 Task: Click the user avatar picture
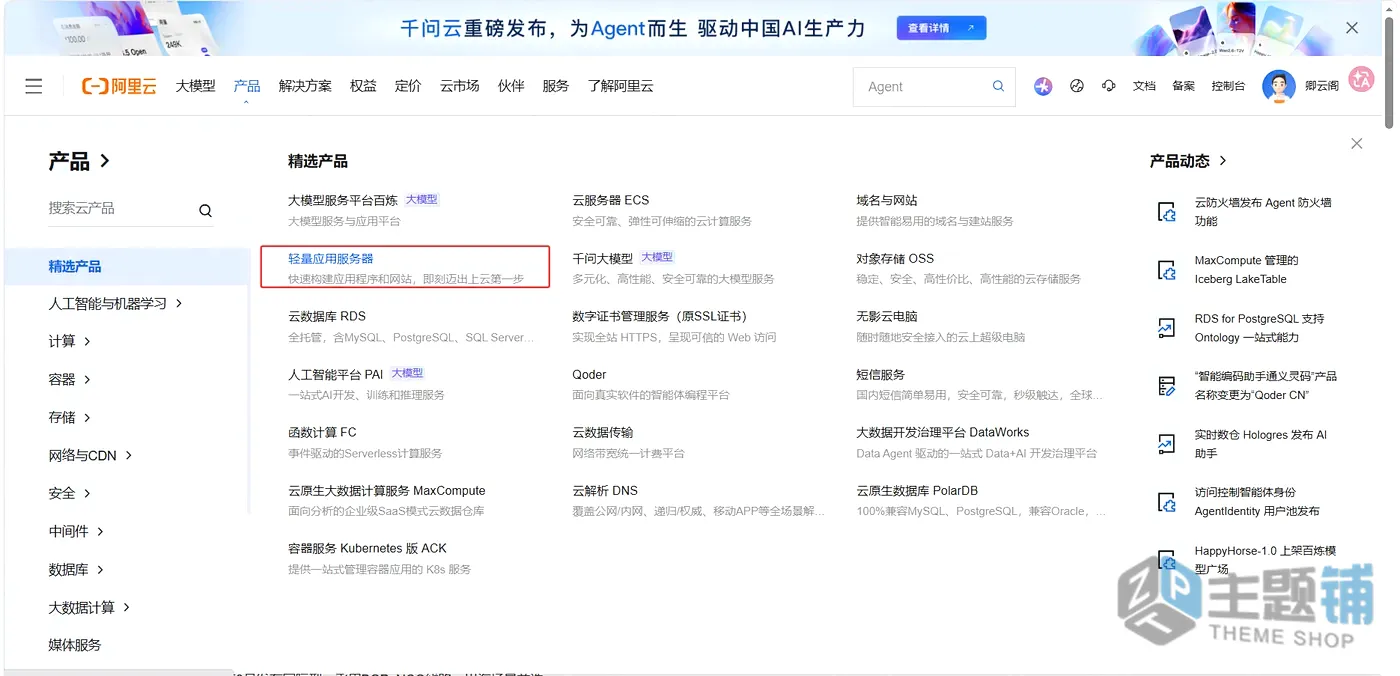coord(1278,86)
